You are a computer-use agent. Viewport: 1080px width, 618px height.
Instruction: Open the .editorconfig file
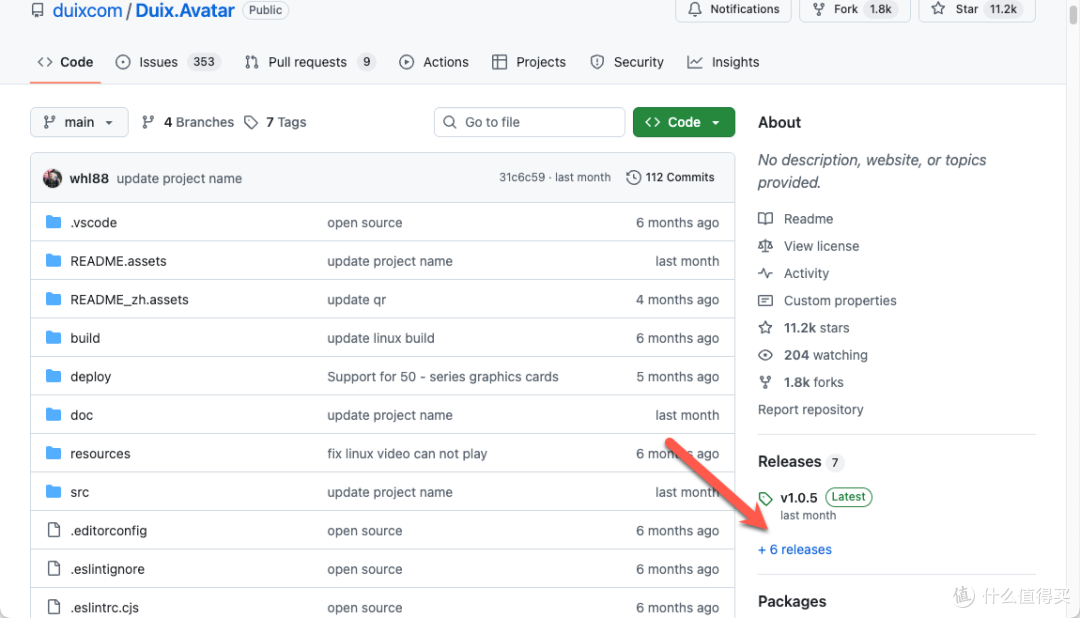click(108, 531)
